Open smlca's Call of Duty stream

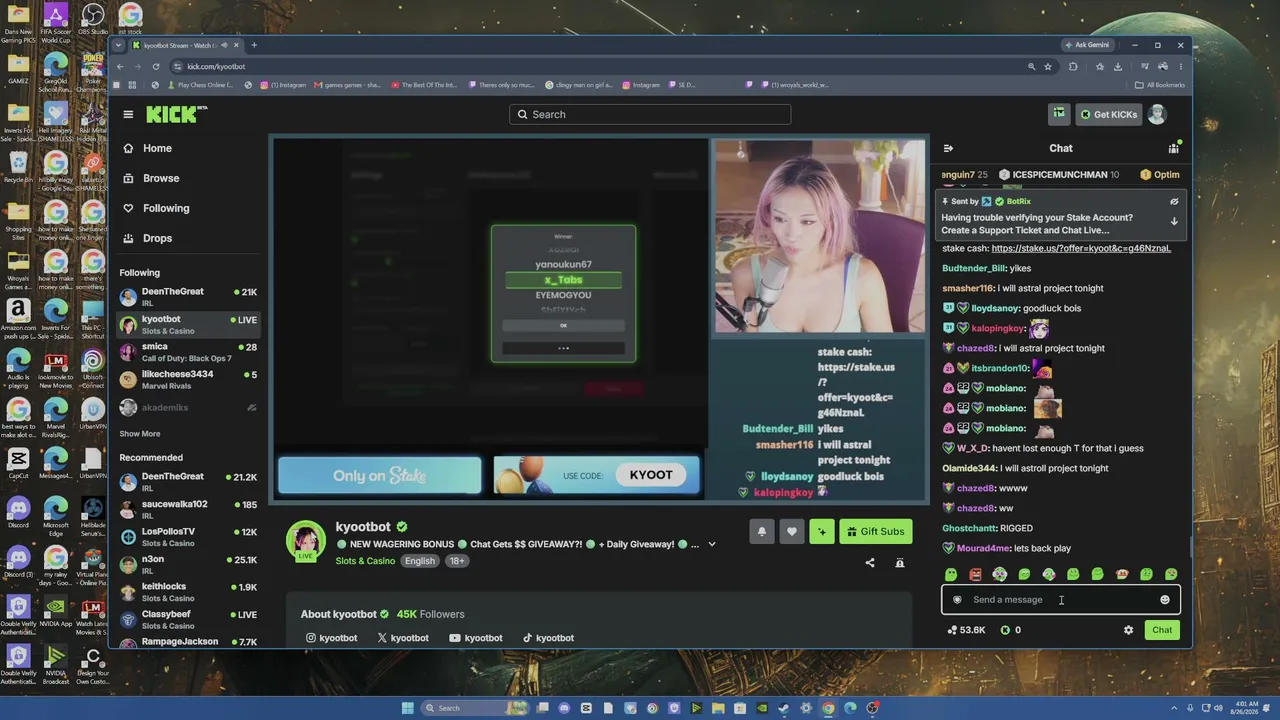tap(188, 352)
